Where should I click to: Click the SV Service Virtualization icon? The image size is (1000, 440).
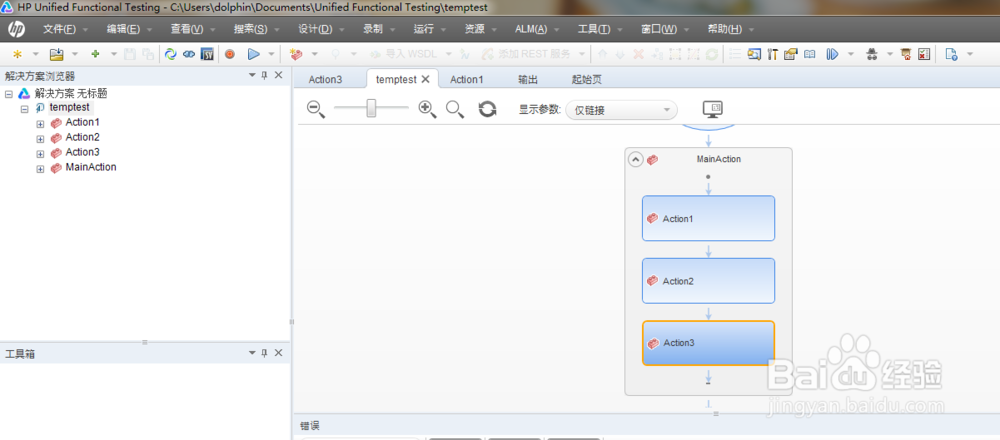207,54
